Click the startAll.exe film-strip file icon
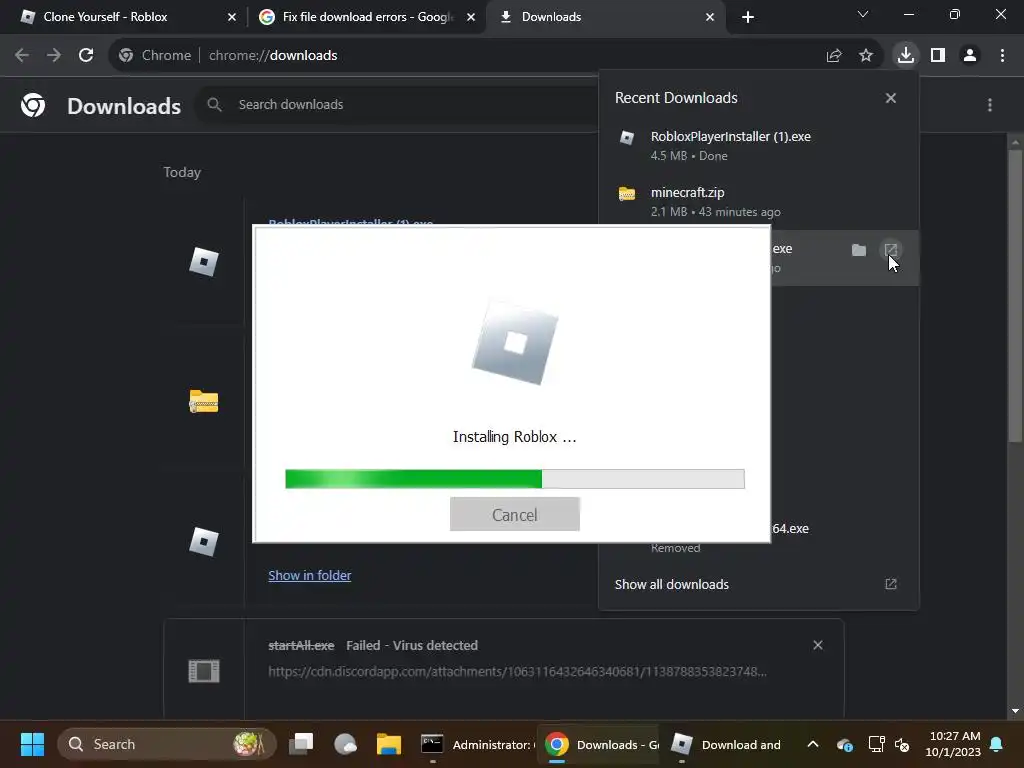 tap(204, 671)
